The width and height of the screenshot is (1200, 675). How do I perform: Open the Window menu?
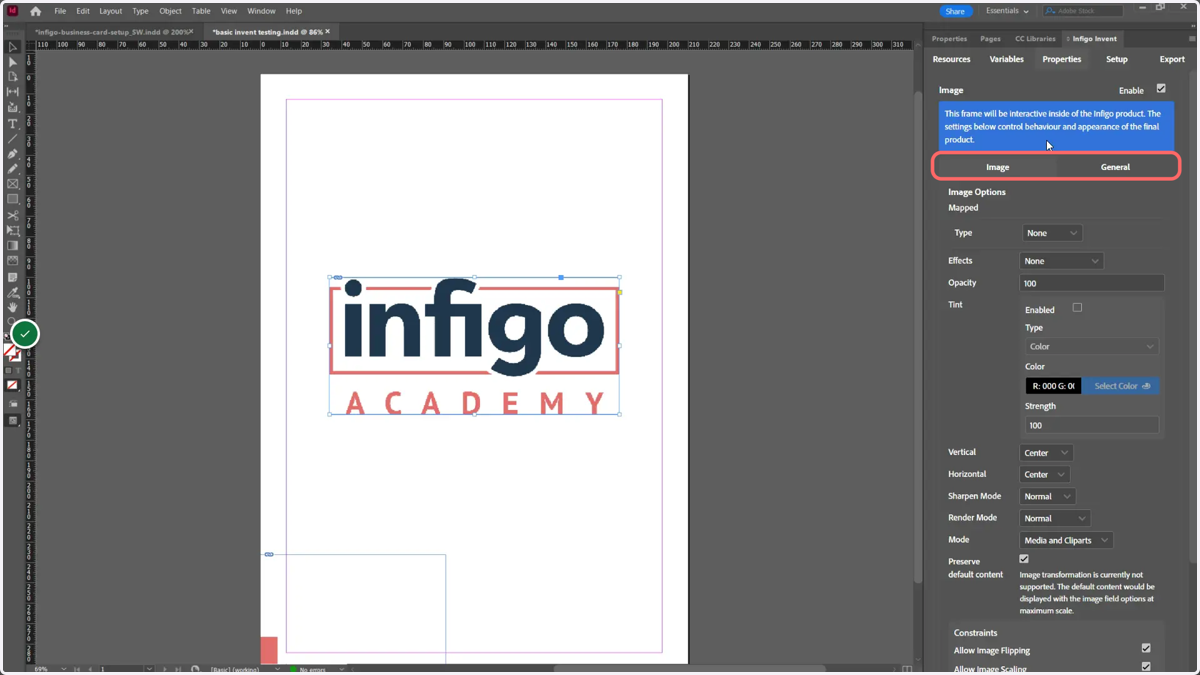(x=261, y=11)
